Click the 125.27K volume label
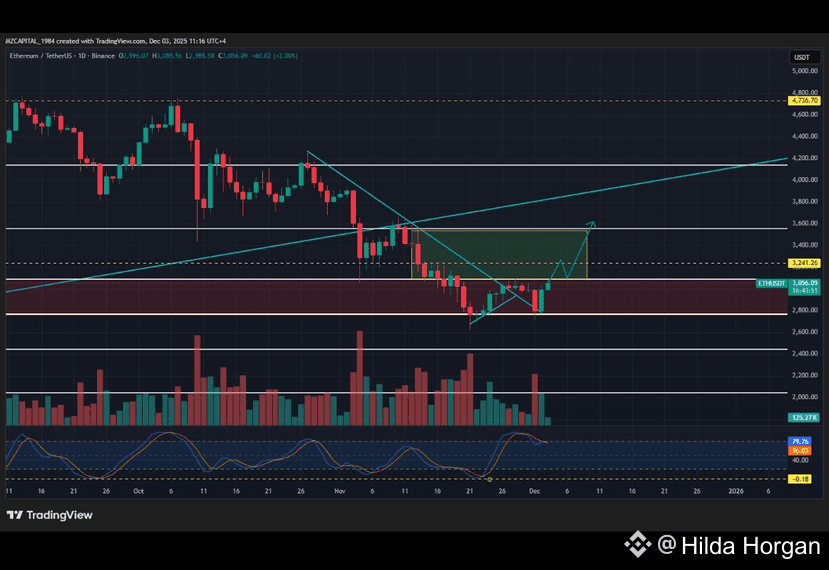 (x=804, y=417)
